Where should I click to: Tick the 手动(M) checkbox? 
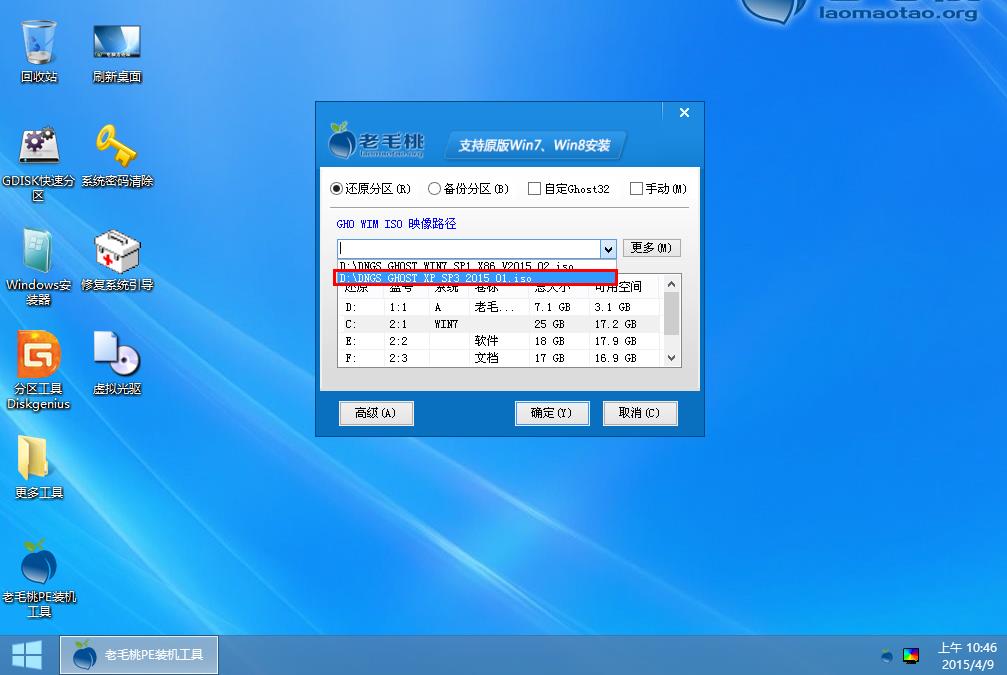coord(636,189)
